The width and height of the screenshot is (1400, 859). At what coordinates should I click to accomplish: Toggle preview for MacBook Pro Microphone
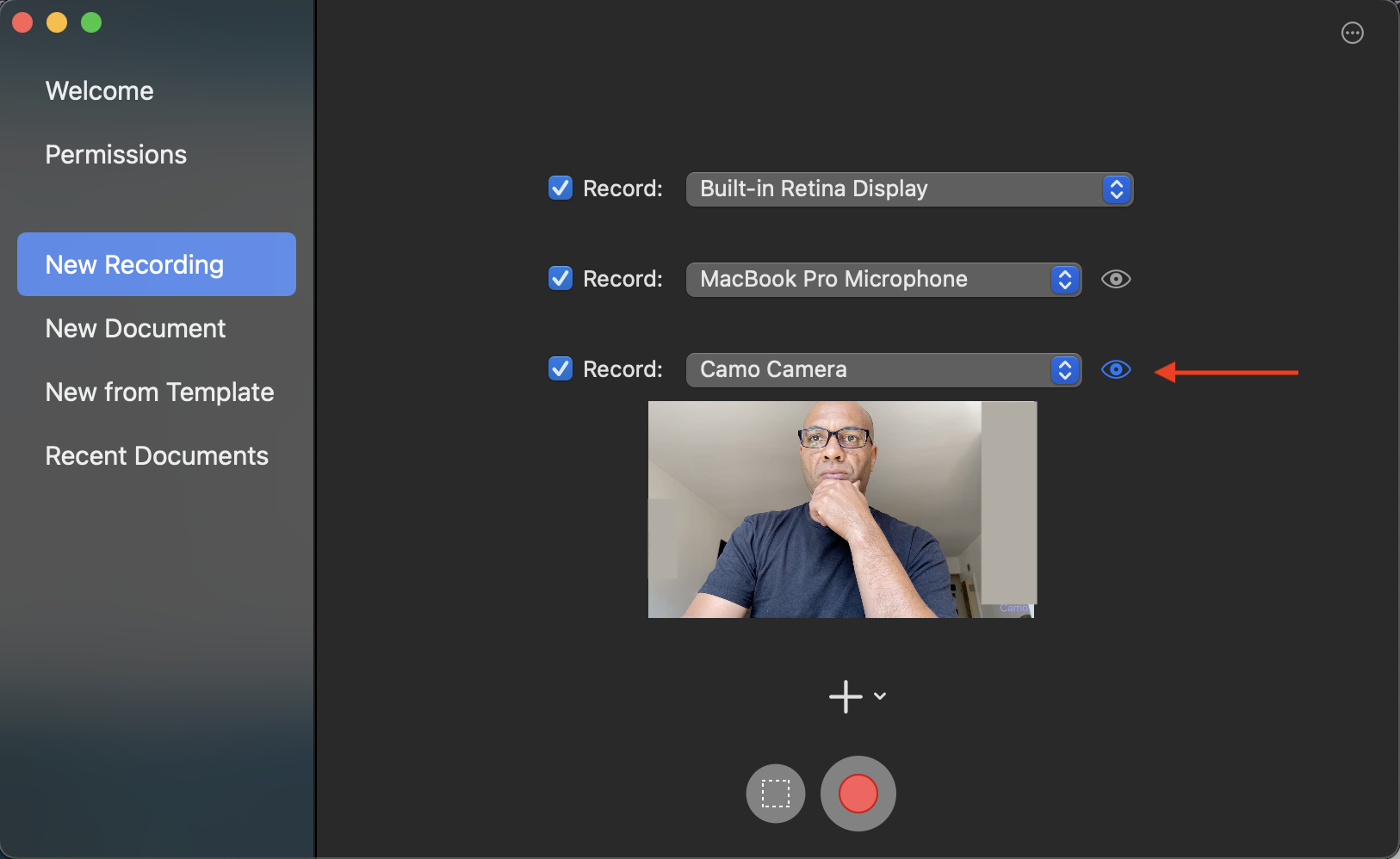pos(1115,278)
